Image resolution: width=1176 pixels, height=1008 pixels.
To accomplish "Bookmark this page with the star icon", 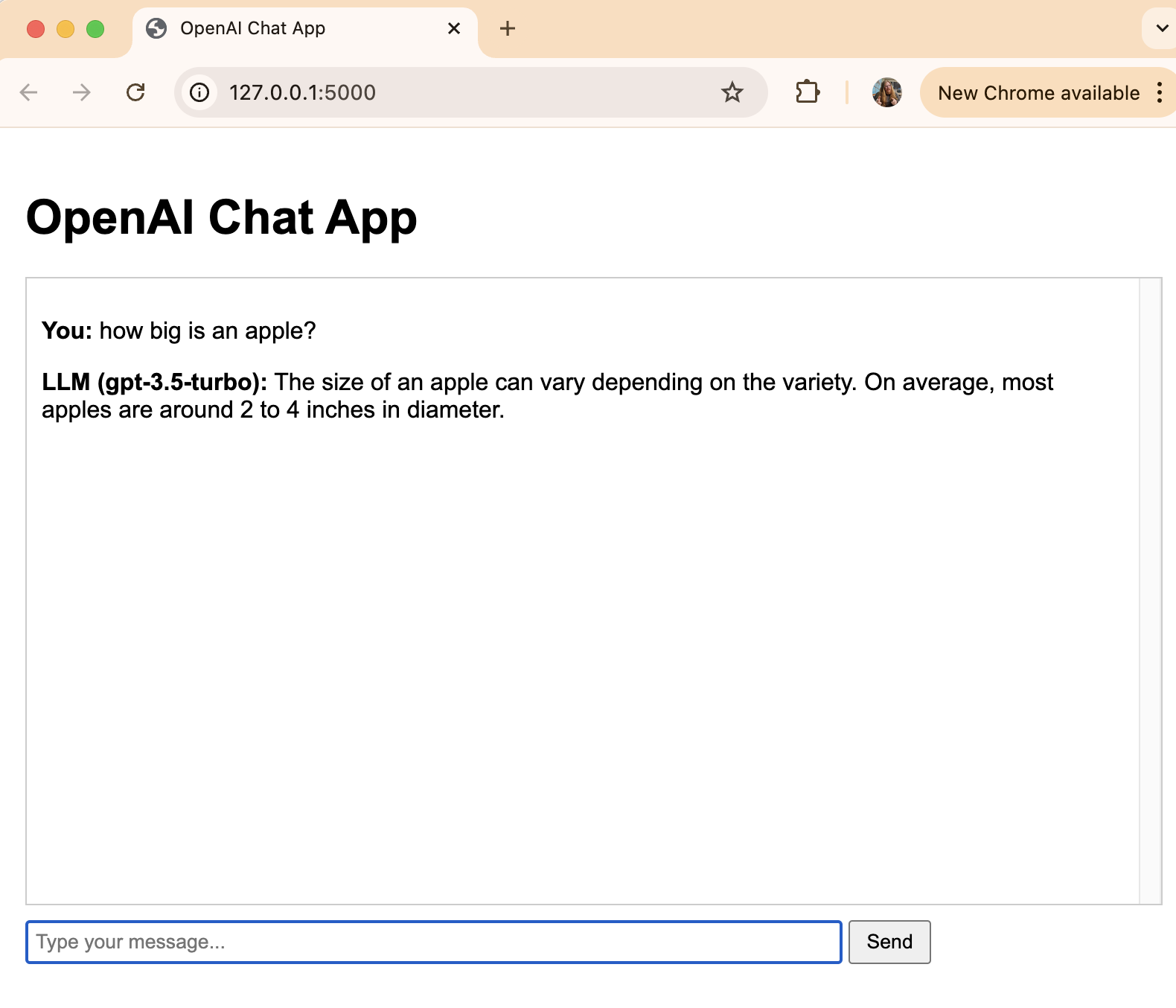I will pos(732,92).
